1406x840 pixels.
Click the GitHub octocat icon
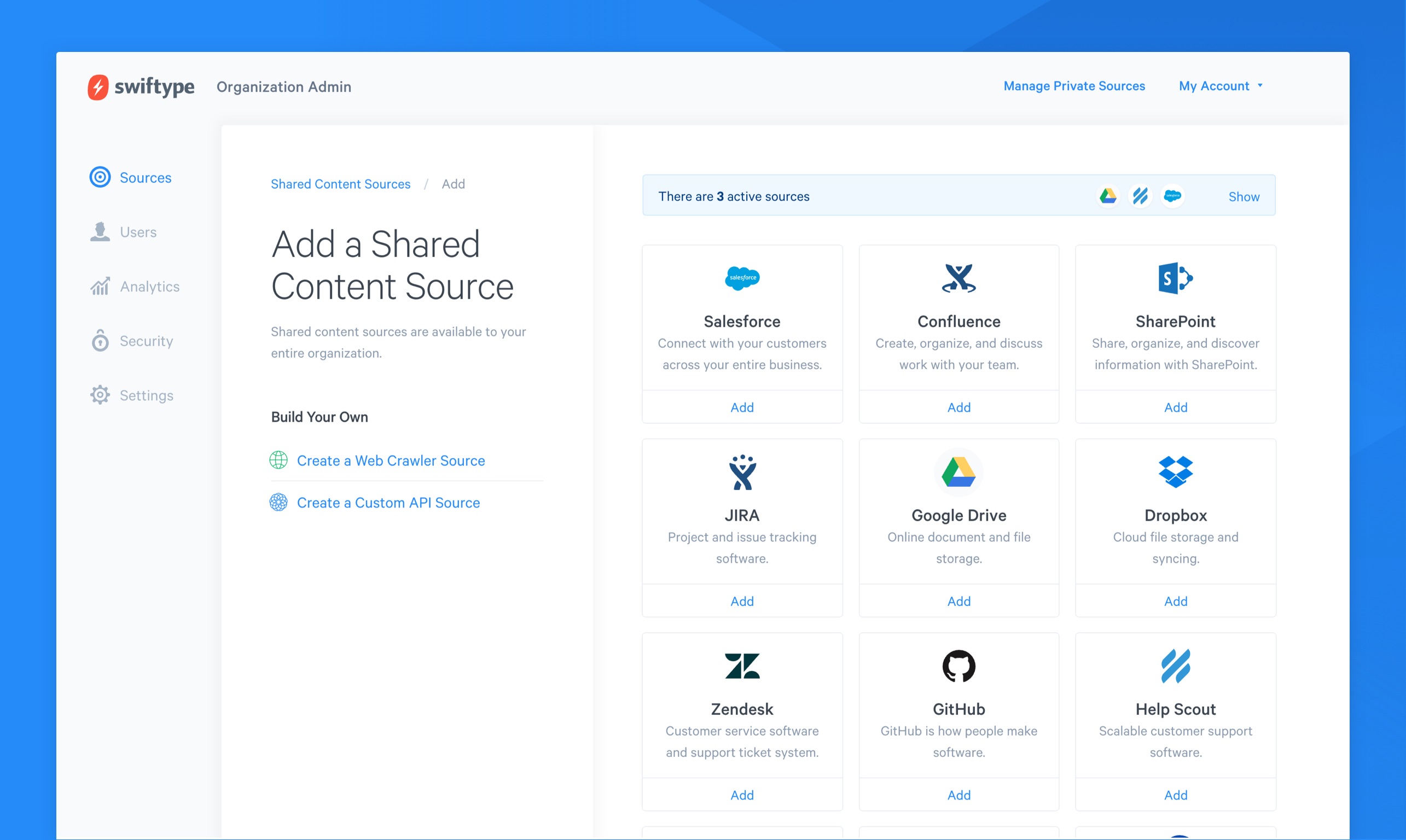[x=958, y=666]
